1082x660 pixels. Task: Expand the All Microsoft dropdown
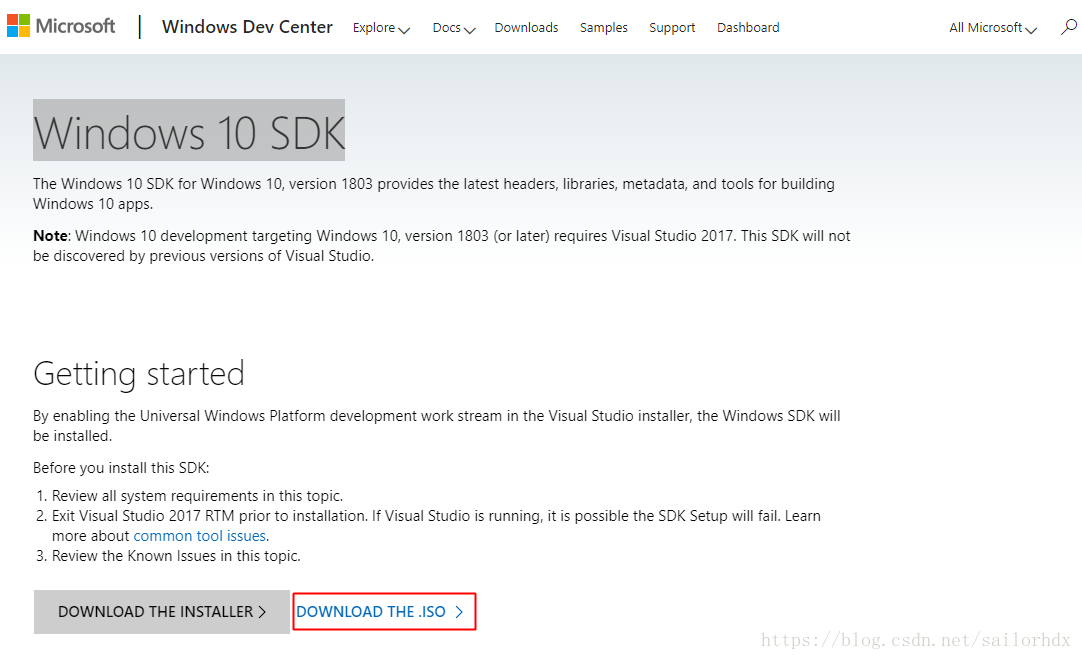pyautogui.click(x=992, y=28)
